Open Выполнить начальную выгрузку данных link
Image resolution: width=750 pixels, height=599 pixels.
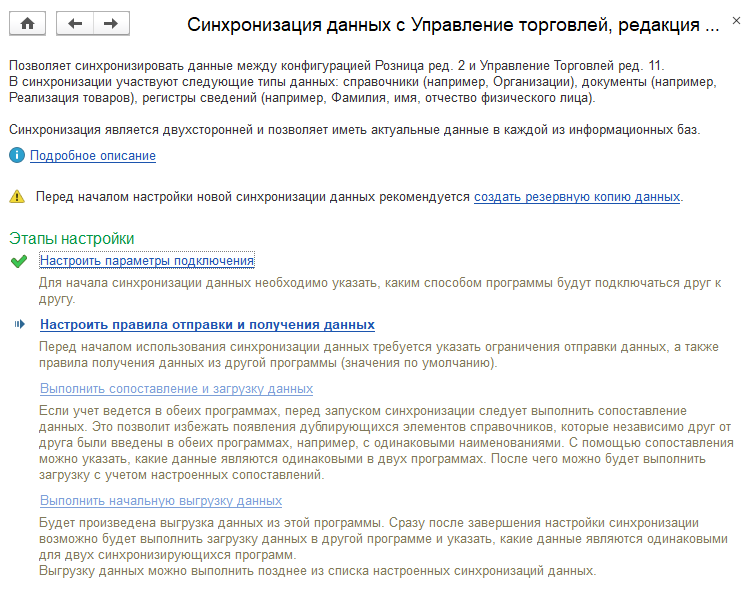point(161,500)
